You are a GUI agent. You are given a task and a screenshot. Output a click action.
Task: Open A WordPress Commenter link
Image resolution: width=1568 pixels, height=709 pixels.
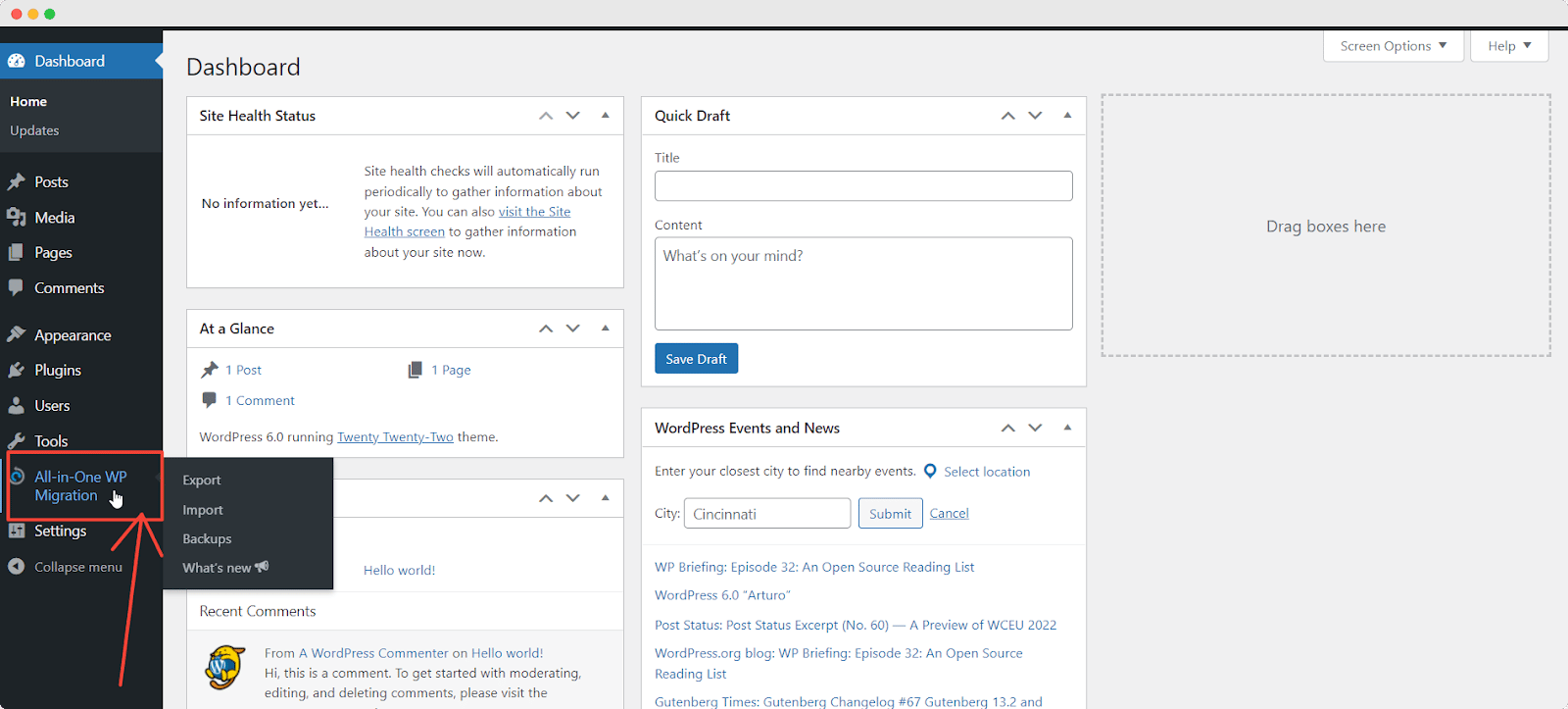pos(373,653)
